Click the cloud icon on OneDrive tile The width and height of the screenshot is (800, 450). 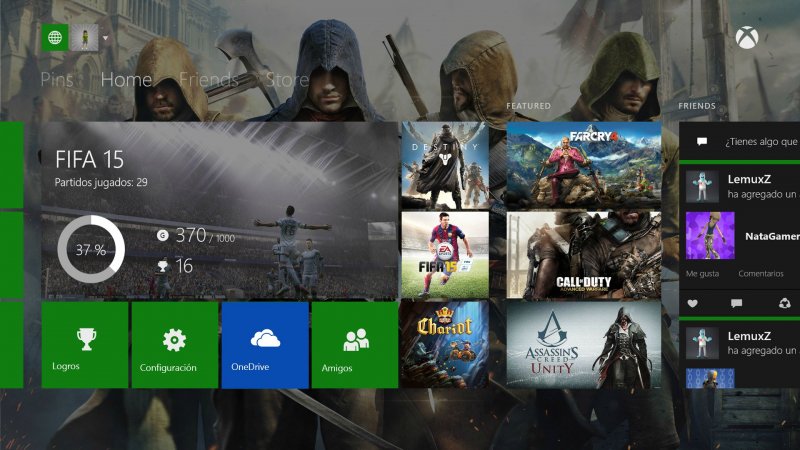(x=265, y=338)
